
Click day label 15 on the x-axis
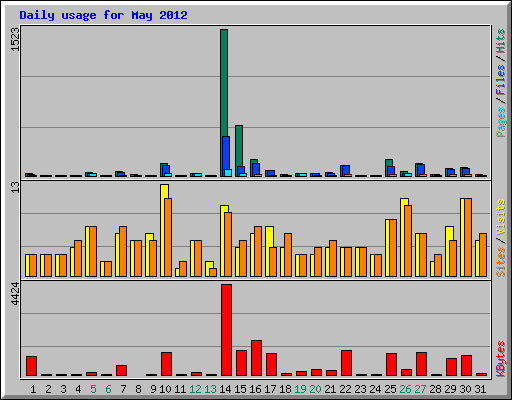click(x=240, y=389)
